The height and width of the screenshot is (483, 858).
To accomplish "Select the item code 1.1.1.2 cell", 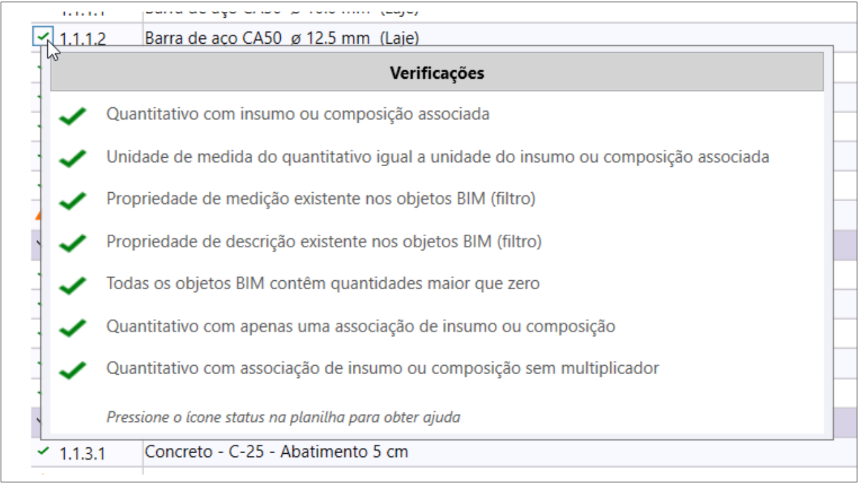I will [83, 38].
